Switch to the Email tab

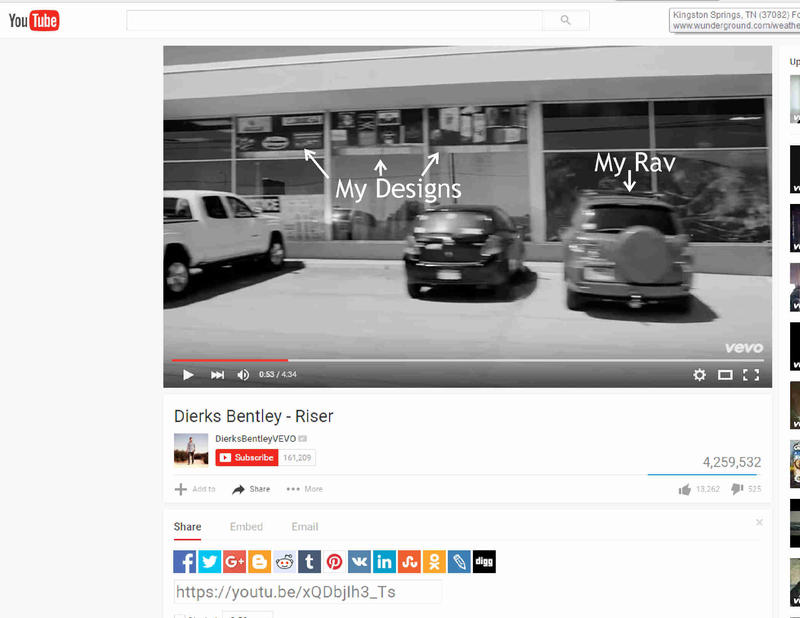305,527
